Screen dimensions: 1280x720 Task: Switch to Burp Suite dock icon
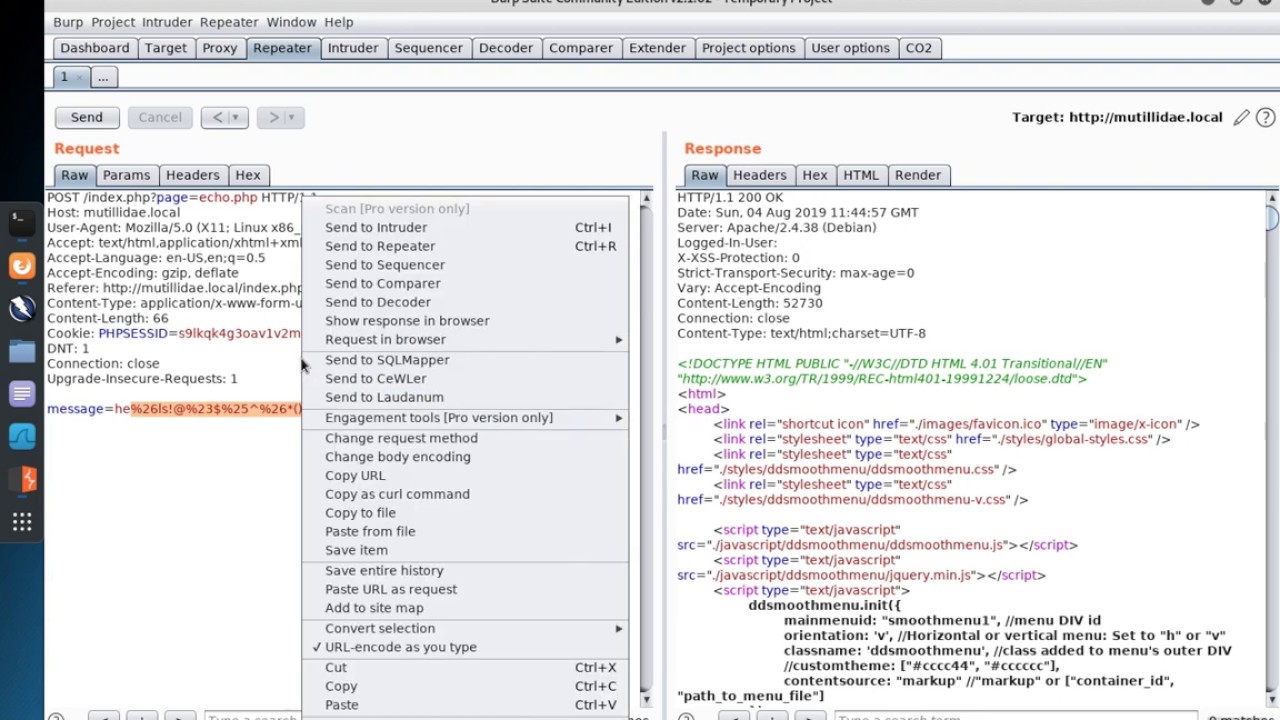click(22, 479)
